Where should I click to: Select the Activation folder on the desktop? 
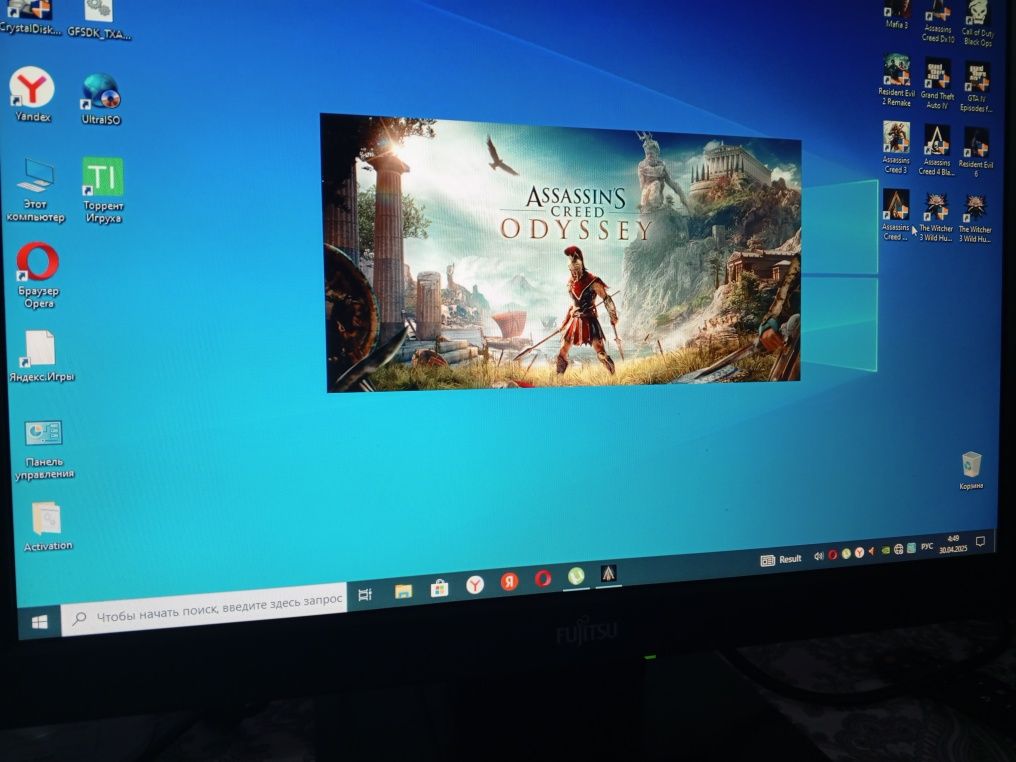coord(47,527)
